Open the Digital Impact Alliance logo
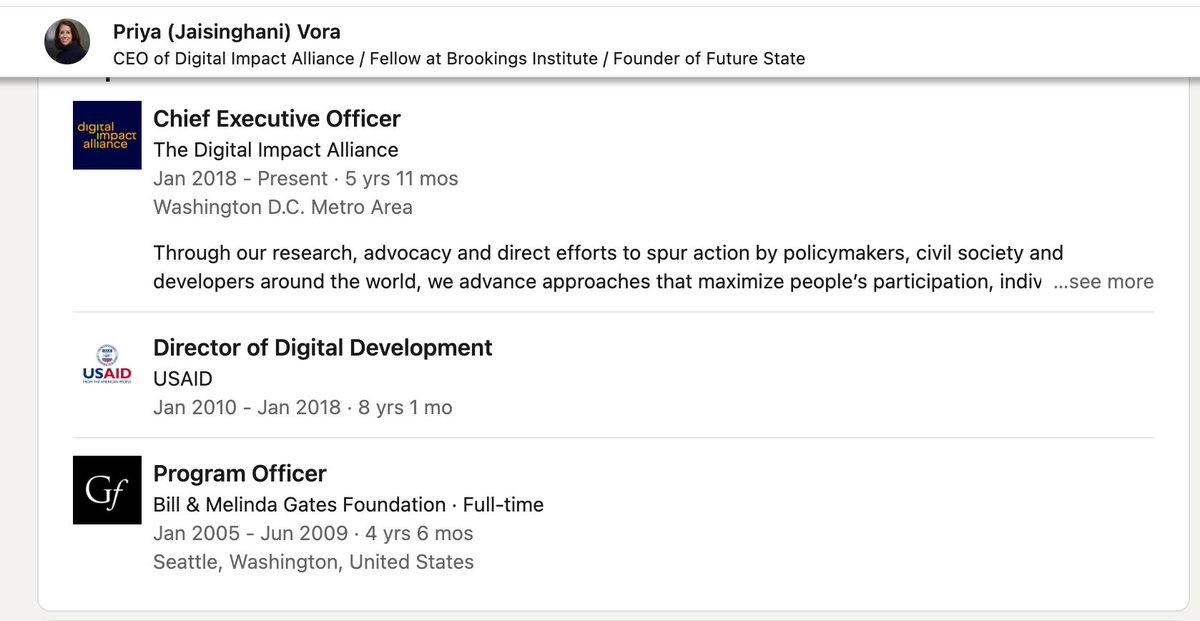 pos(107,134)
